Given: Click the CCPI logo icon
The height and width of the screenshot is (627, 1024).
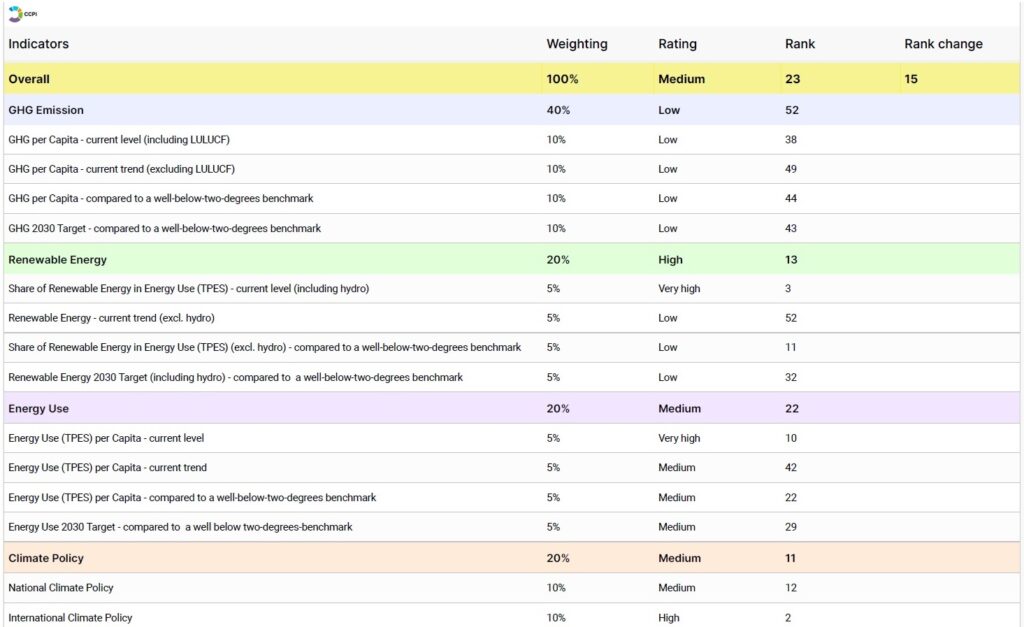Looking at the screenshot, I should [x=14, y=13].
